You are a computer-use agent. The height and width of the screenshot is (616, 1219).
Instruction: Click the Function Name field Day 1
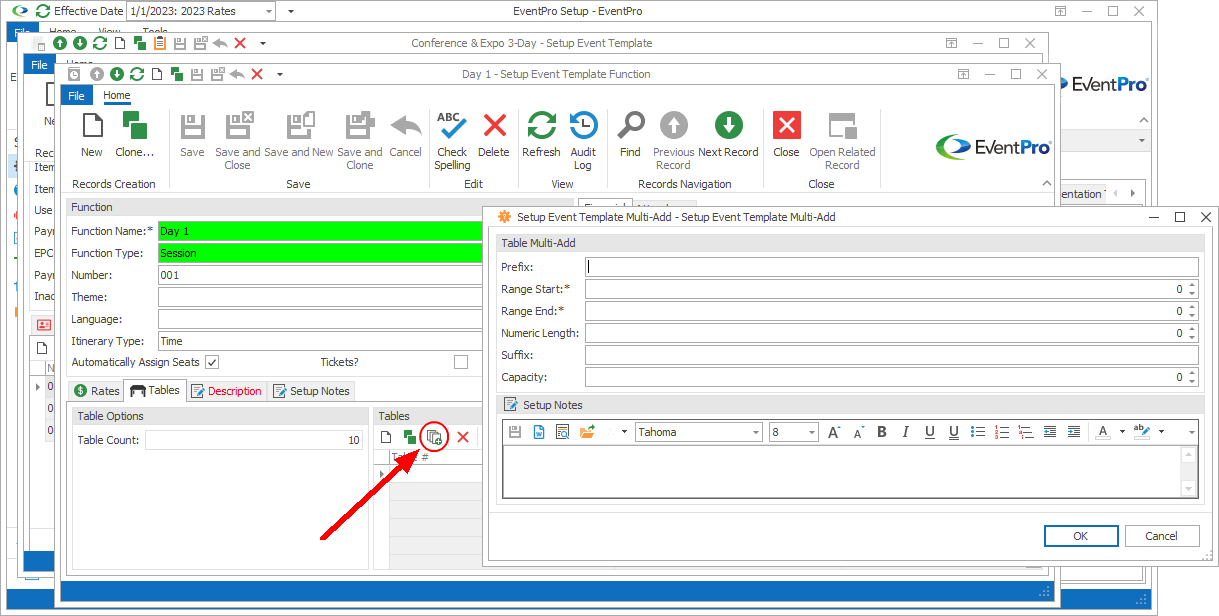(320, 231)
